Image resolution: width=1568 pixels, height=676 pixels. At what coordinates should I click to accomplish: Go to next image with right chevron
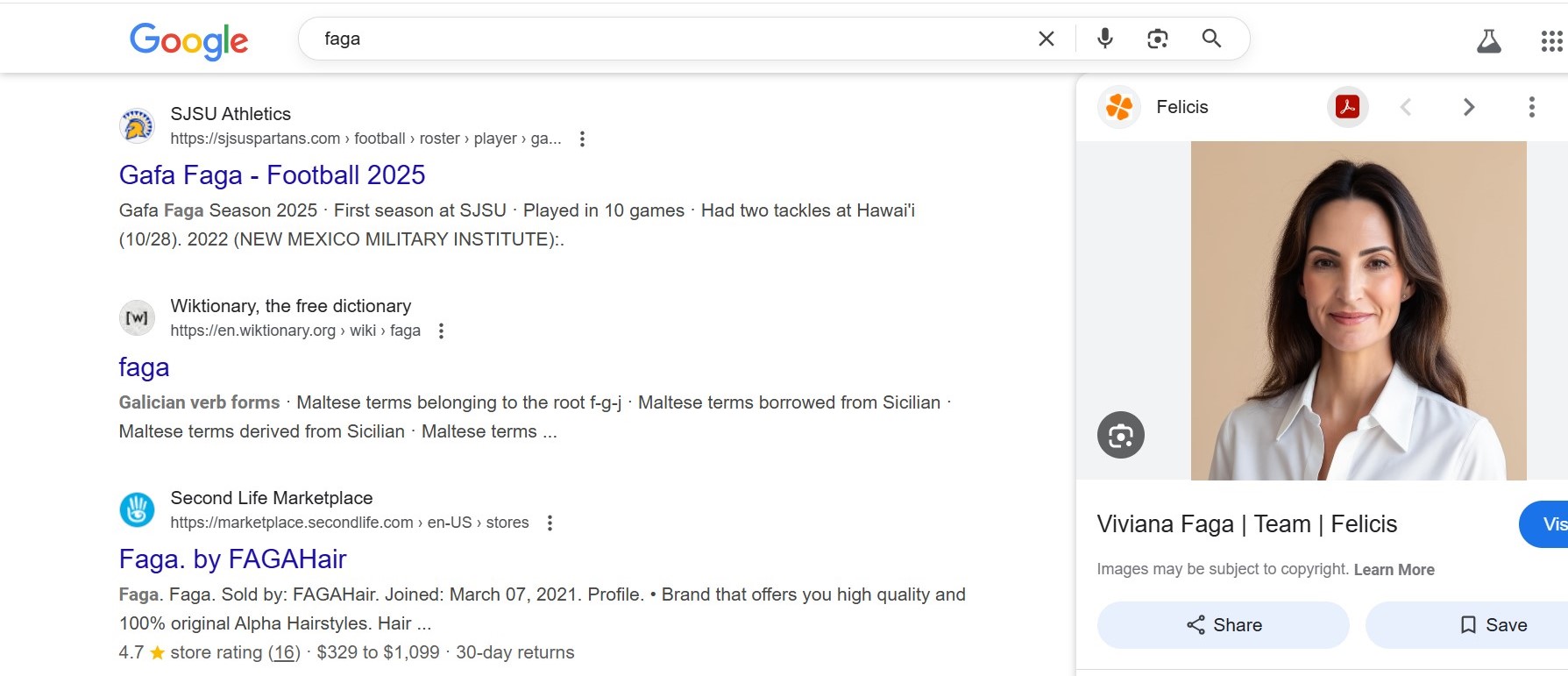(1469, 107)
